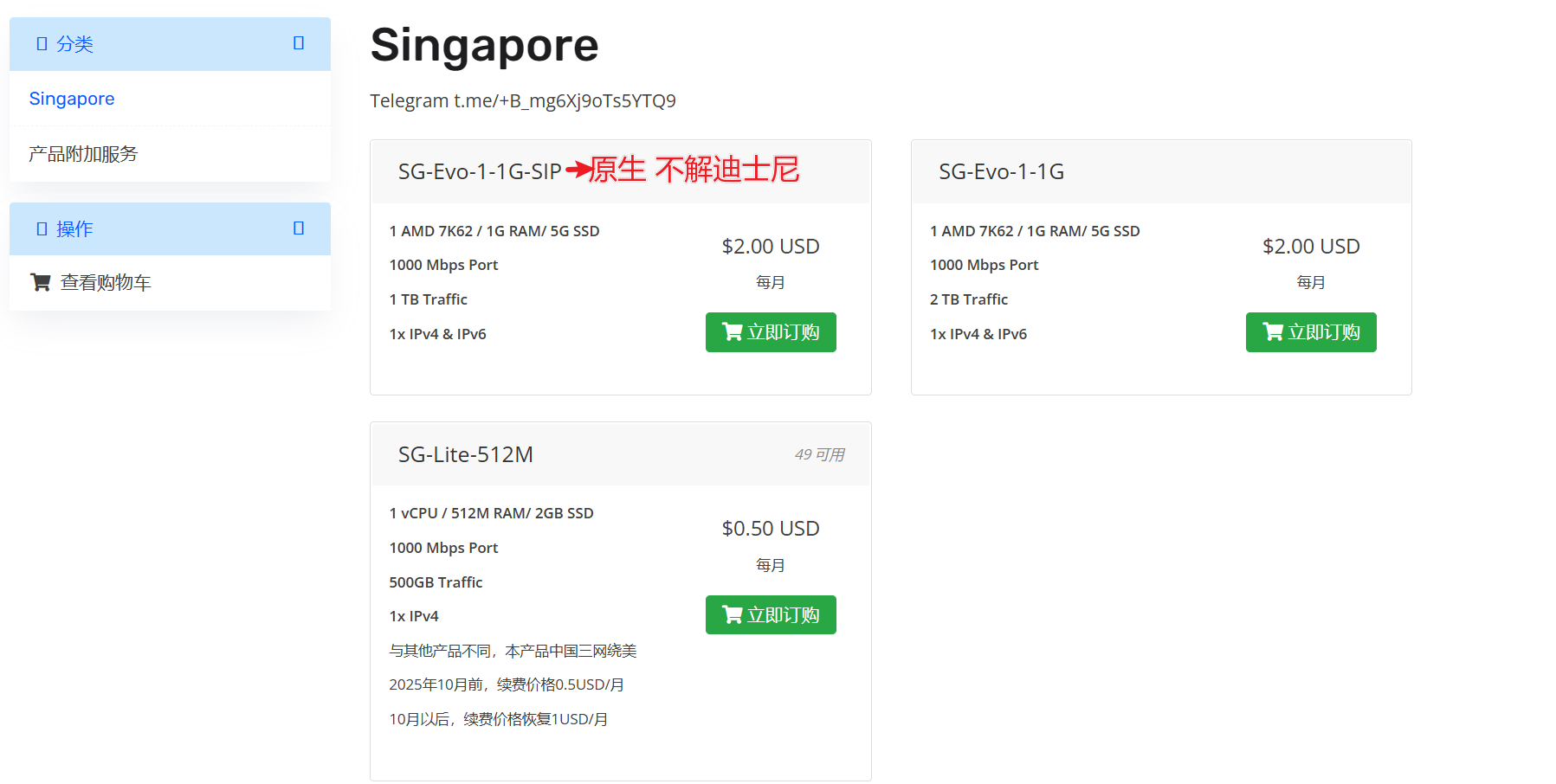The height and width of the screenshot is (784, 1556).
Task: Click the Telegram t.me invite text
Action: pyautogui.click(x=522, y=101)
